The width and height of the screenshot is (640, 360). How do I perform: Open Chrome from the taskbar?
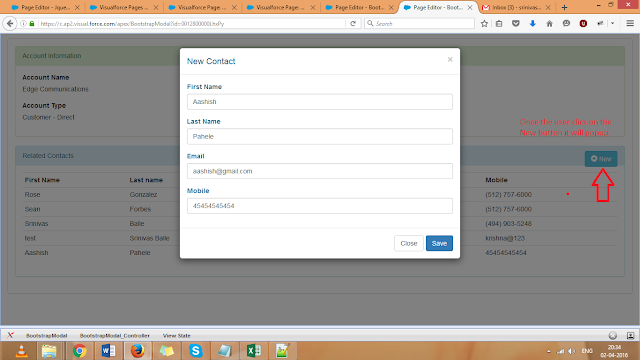[x=80, y=351]
